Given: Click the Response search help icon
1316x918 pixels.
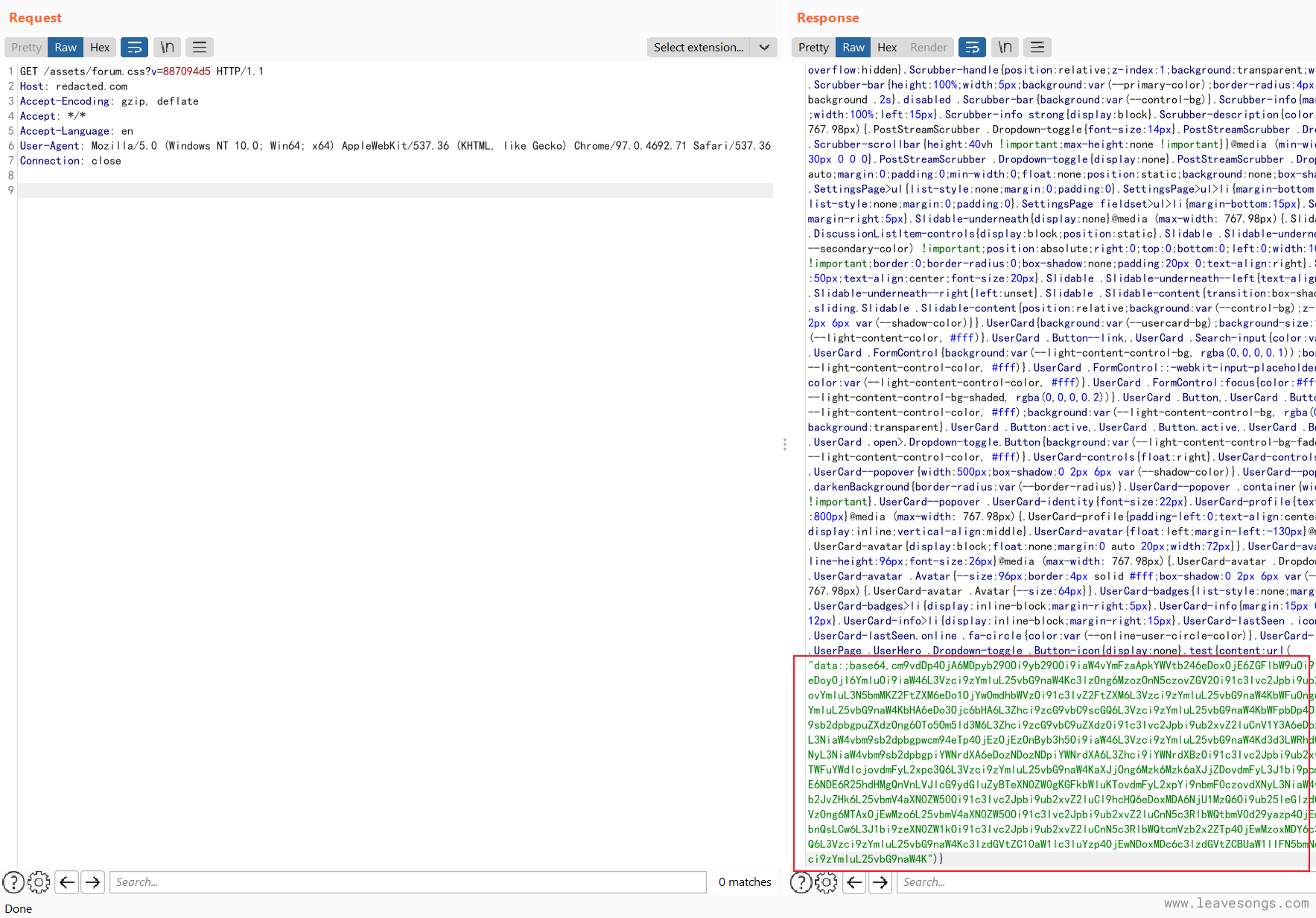Looking at the screenshot, I should (x=801, y=882).
